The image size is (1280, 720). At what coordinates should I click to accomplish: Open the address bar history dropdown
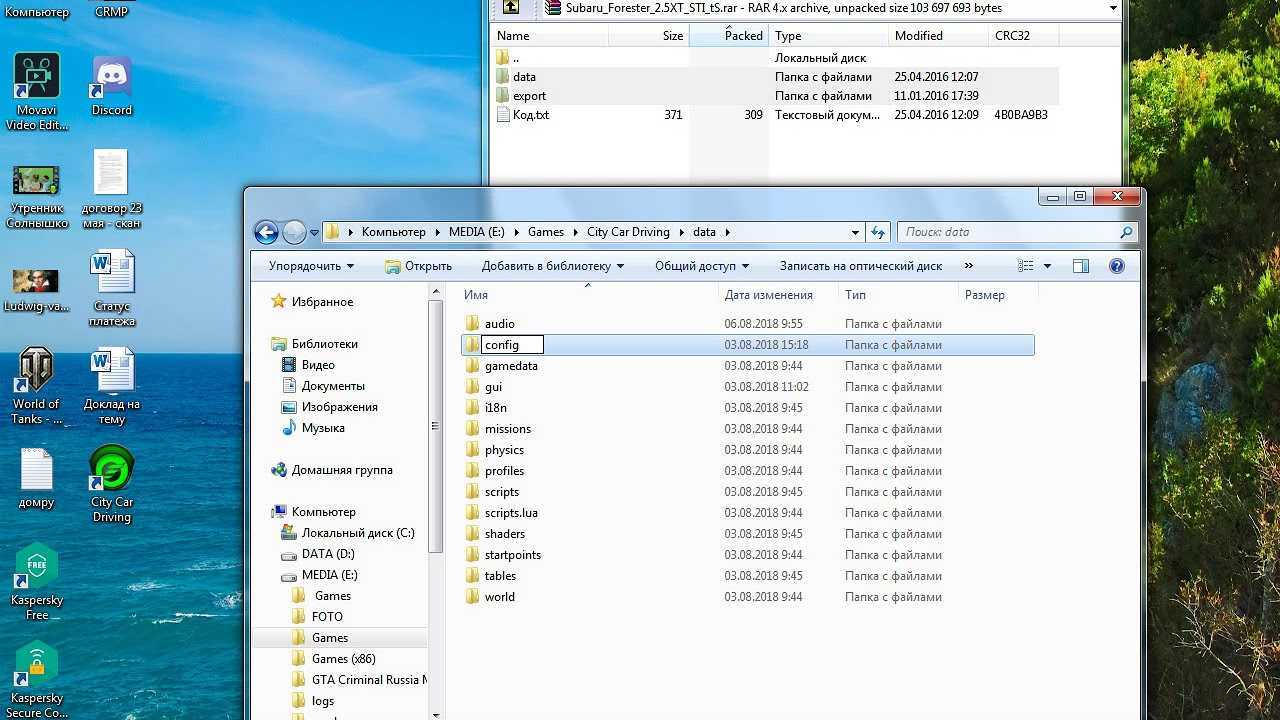pos(855,232)
